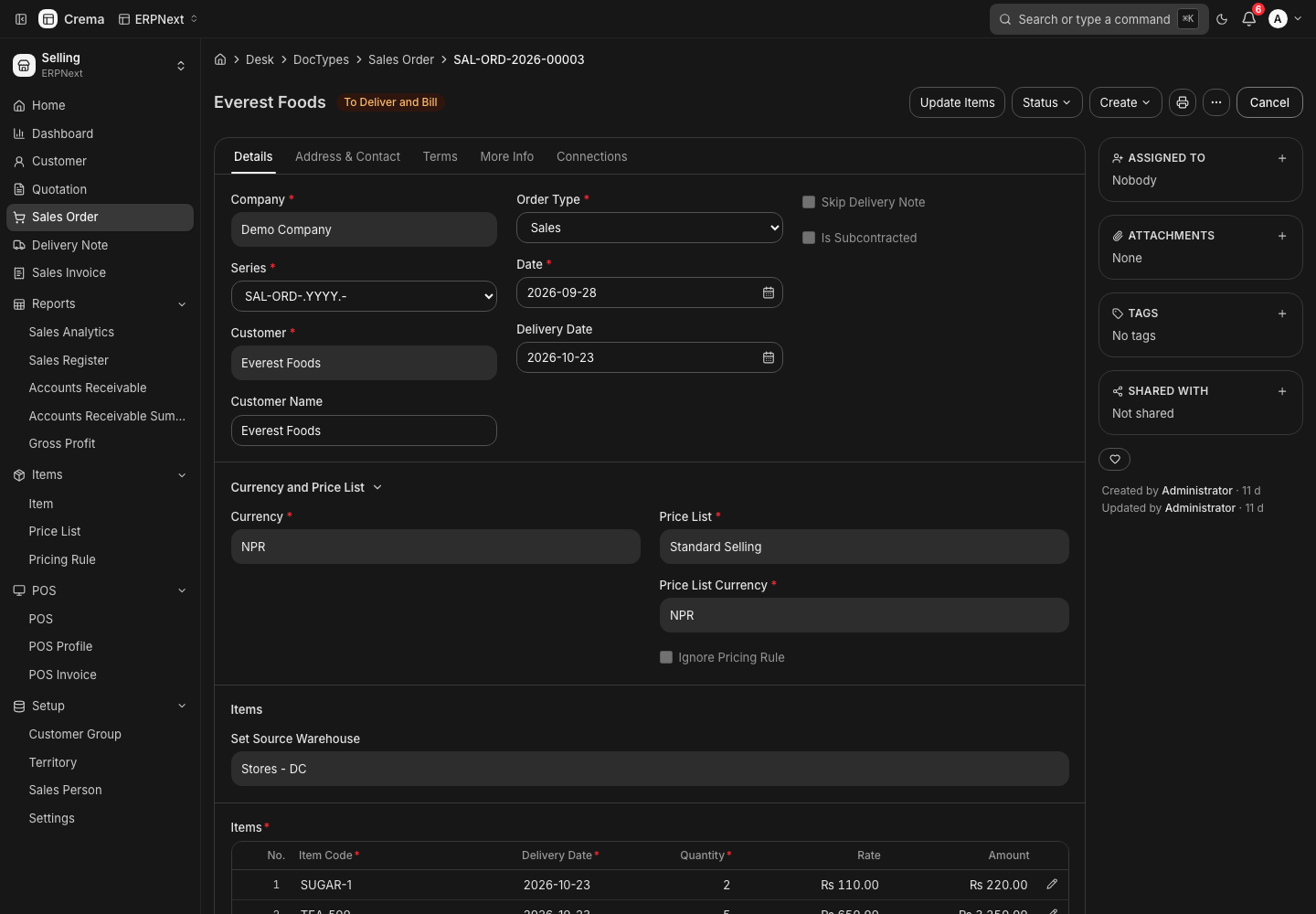Viewport: 1316px width, 914px height.
Task: Enable Skip Delivery Note checkbox
Action: 809,202
